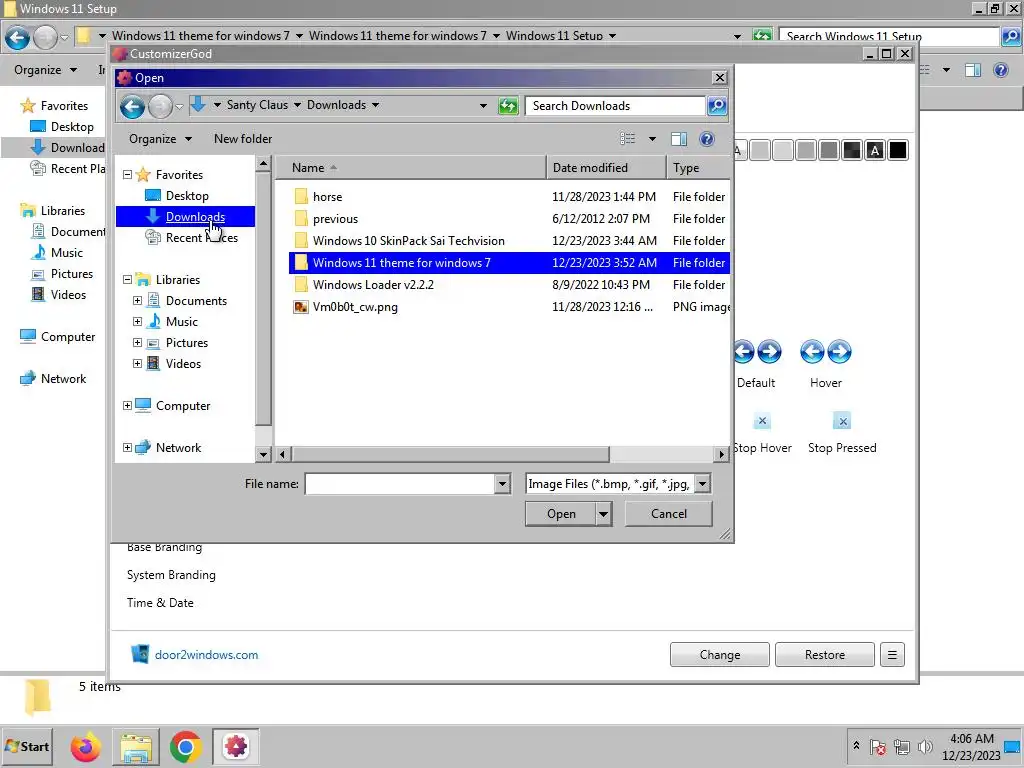Click New folder in the dialog toolbar
Image resolution: width=1024 pixels, height=768 pixels.
pyautogui.click(x=243, y=138)
